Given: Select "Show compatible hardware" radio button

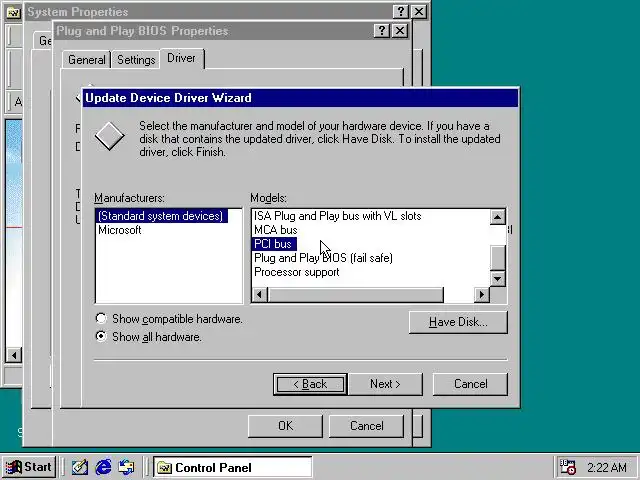Looking at the screenshot, I should 101,318.
